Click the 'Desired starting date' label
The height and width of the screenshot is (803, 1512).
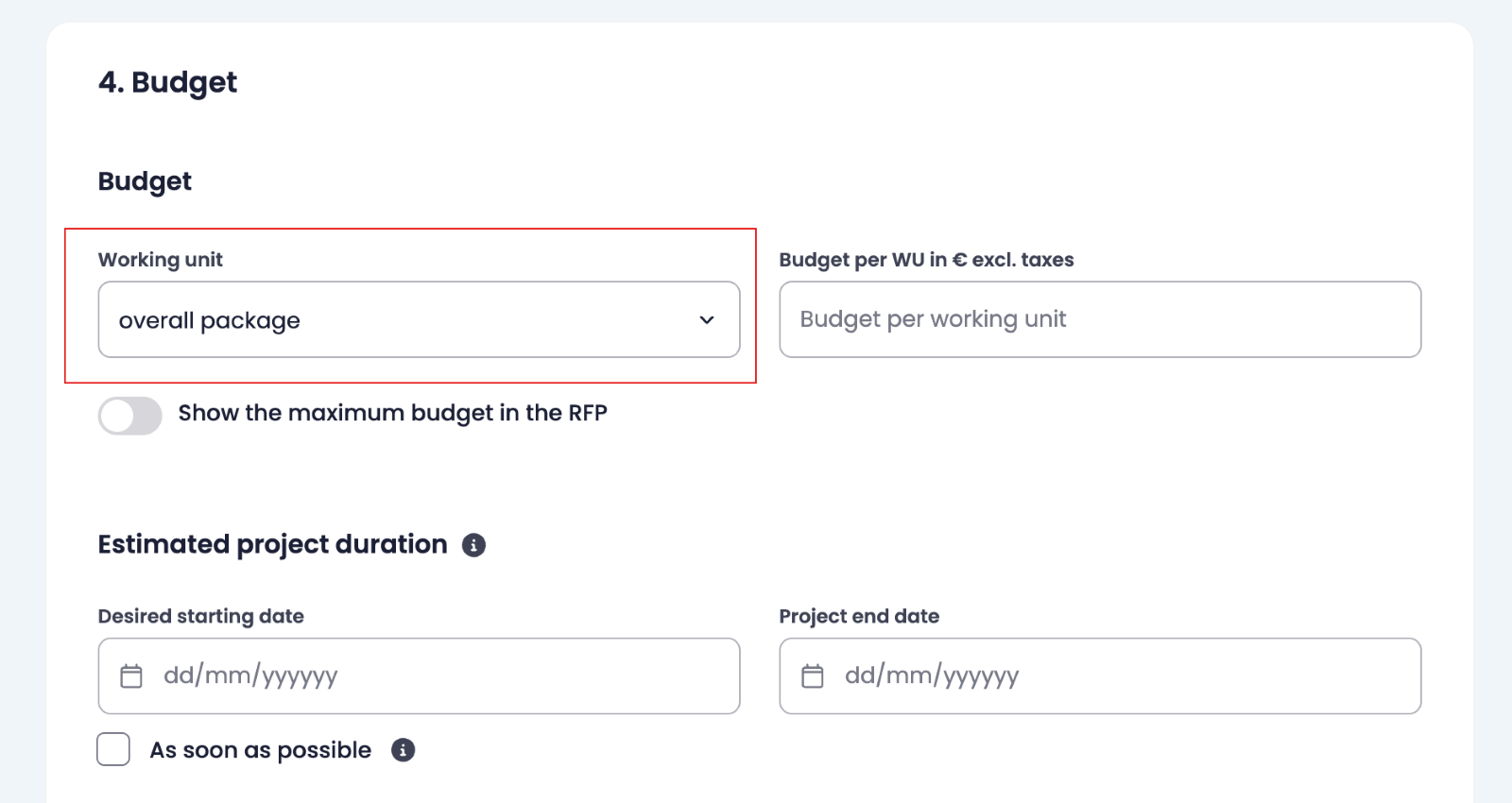coord(201,617)
